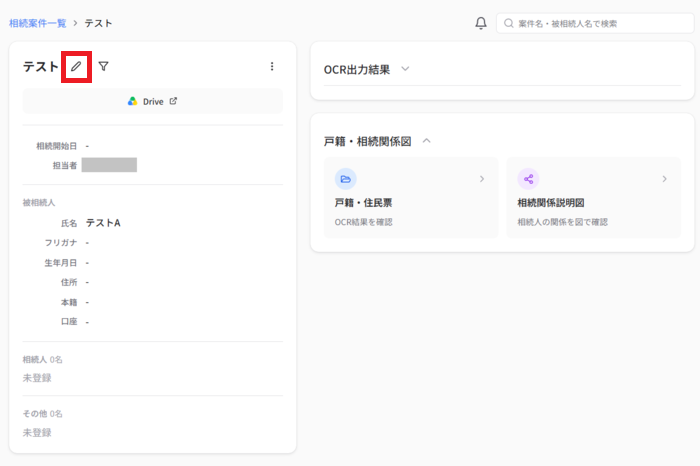
Task: Click the OCR結果を確認 description text
Action: coord(363,222)
